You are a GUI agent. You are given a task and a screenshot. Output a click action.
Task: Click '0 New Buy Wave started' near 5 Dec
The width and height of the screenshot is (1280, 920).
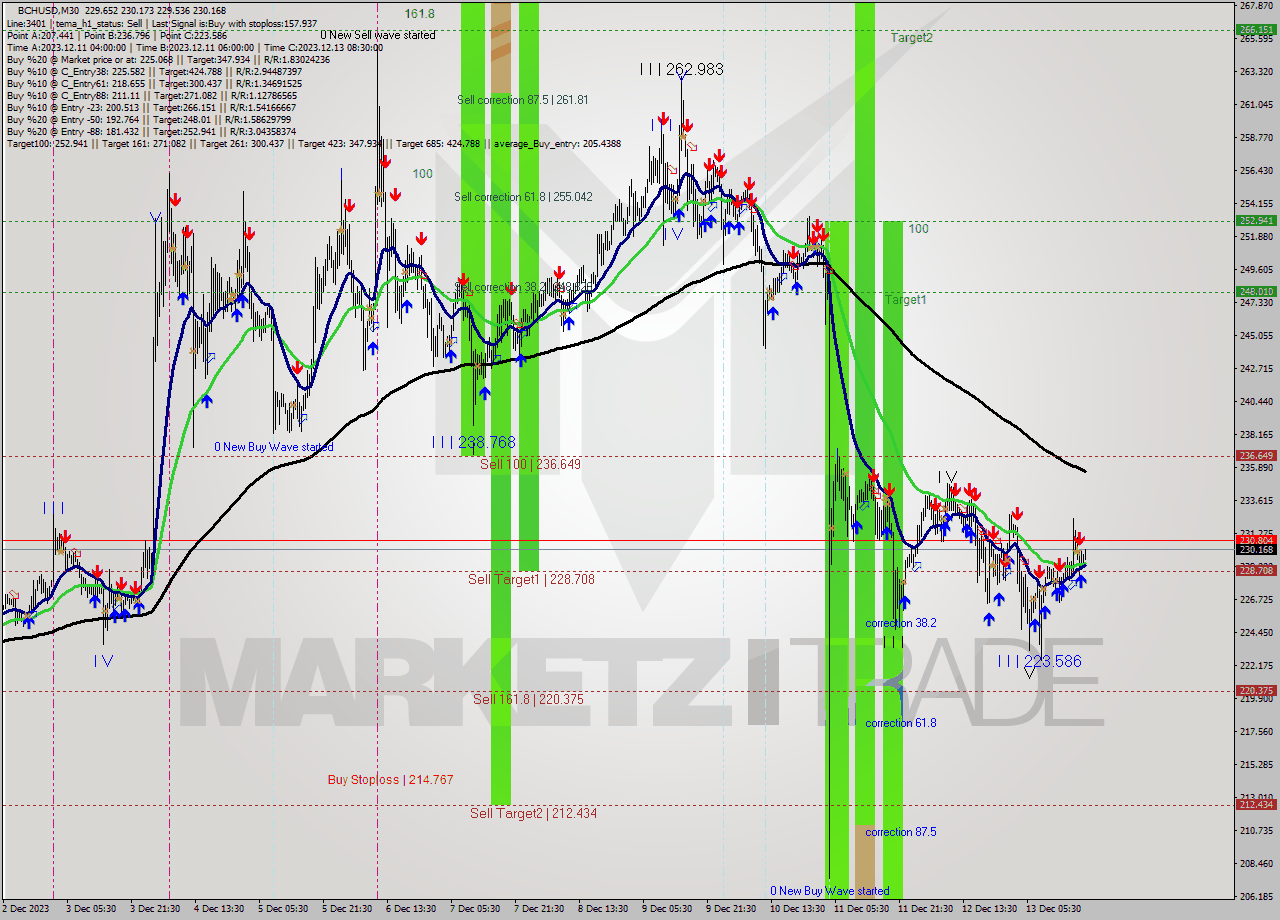coord(273,447)
